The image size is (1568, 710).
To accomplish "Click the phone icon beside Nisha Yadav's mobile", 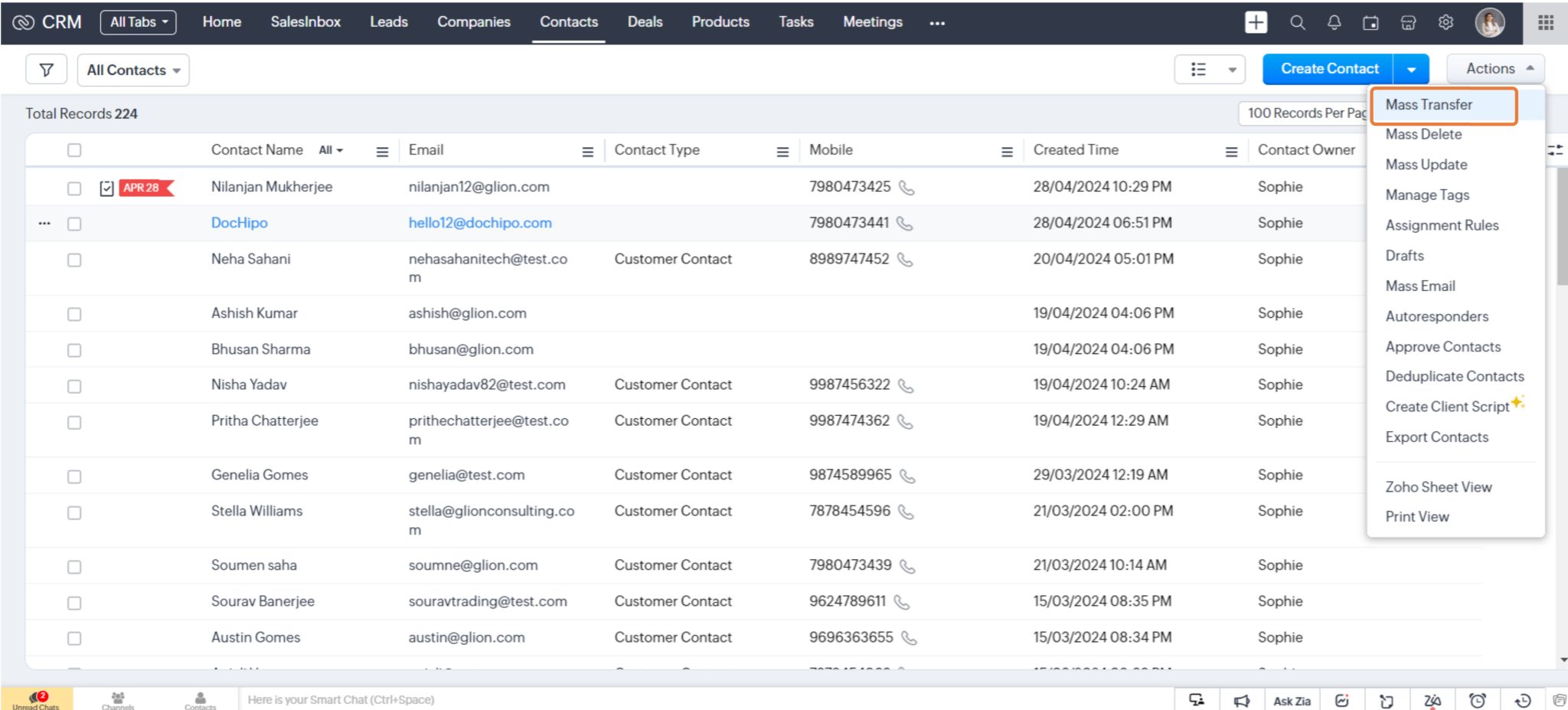I will [x=905, y=386].
